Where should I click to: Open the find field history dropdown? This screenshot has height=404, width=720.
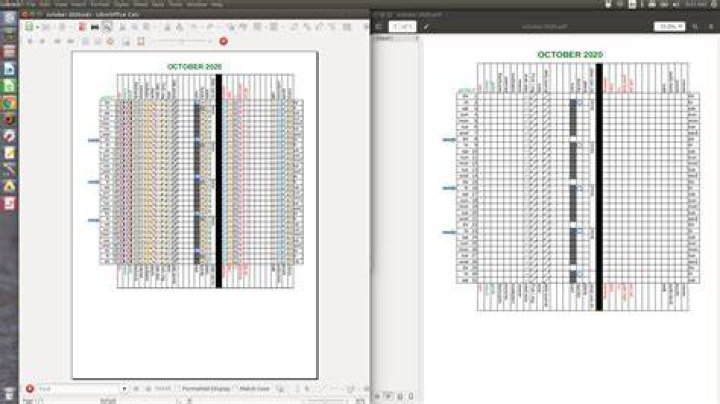point(124,389)
